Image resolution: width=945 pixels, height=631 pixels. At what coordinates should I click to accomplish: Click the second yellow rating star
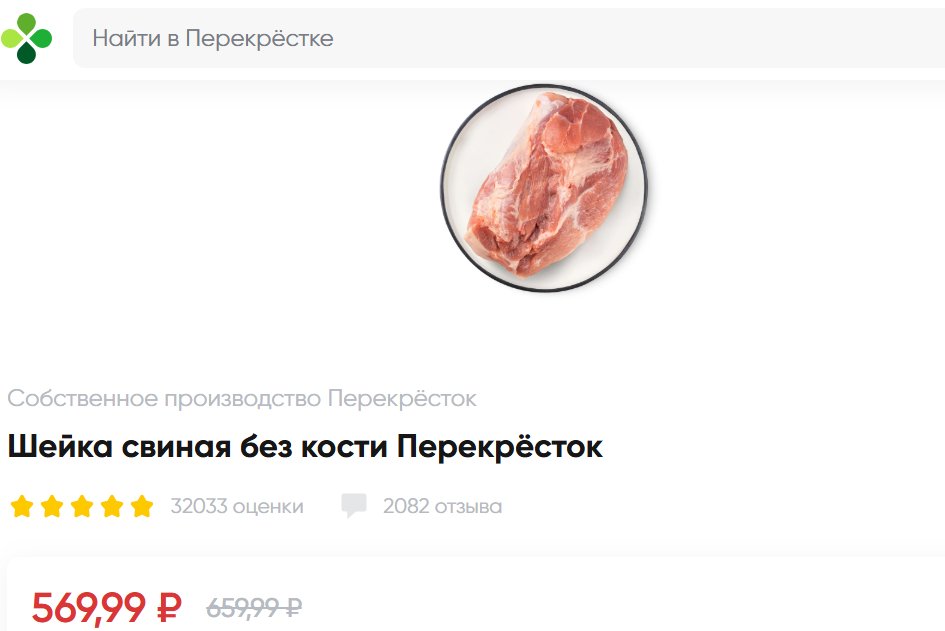pyautogui.click(x=52, y=506)
